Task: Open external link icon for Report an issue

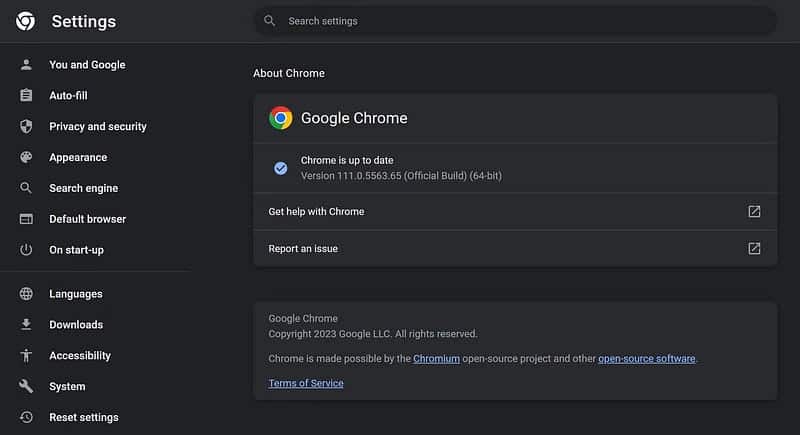Action: click(754, 249)
